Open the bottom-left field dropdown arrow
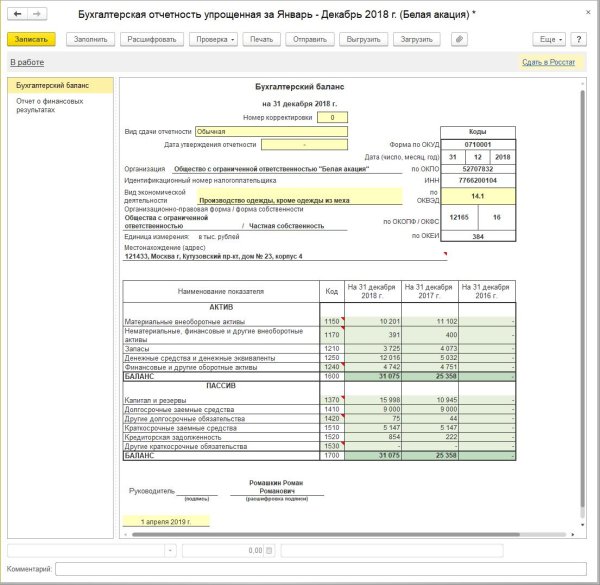The height and width of the screenshot is (585, 600). click(171, 550)
